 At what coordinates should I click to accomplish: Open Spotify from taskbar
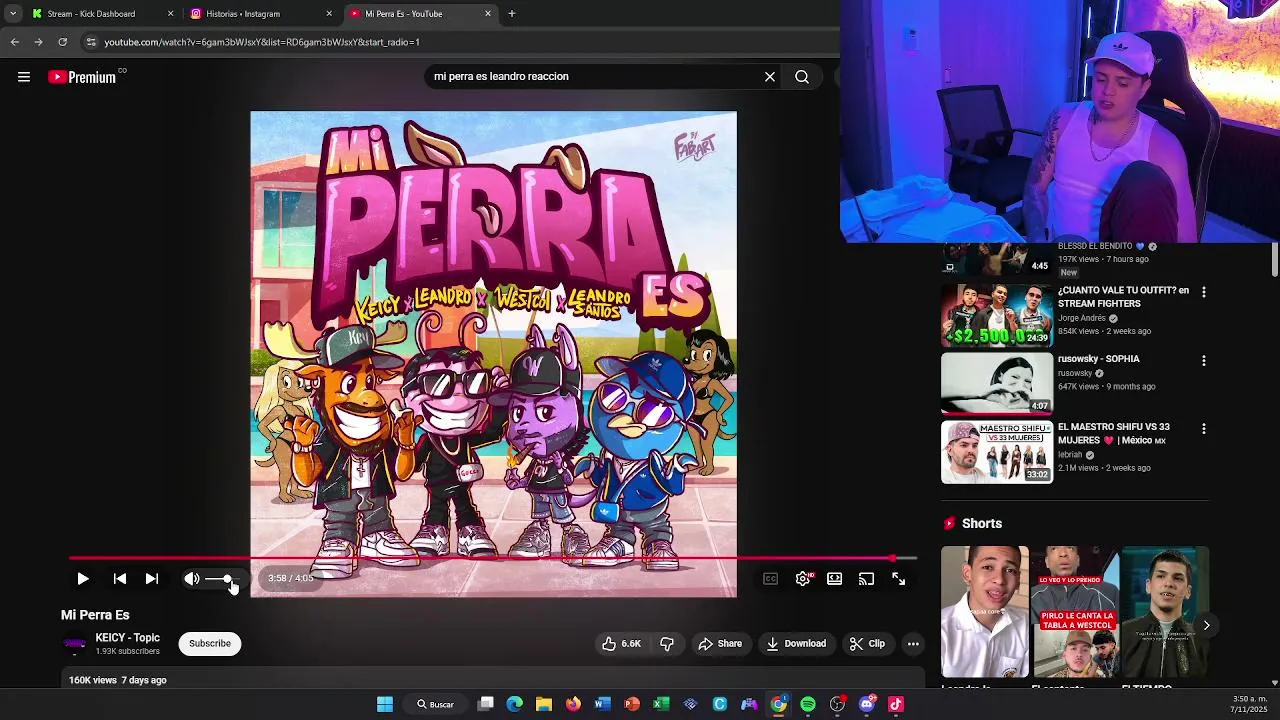(808, 704)
